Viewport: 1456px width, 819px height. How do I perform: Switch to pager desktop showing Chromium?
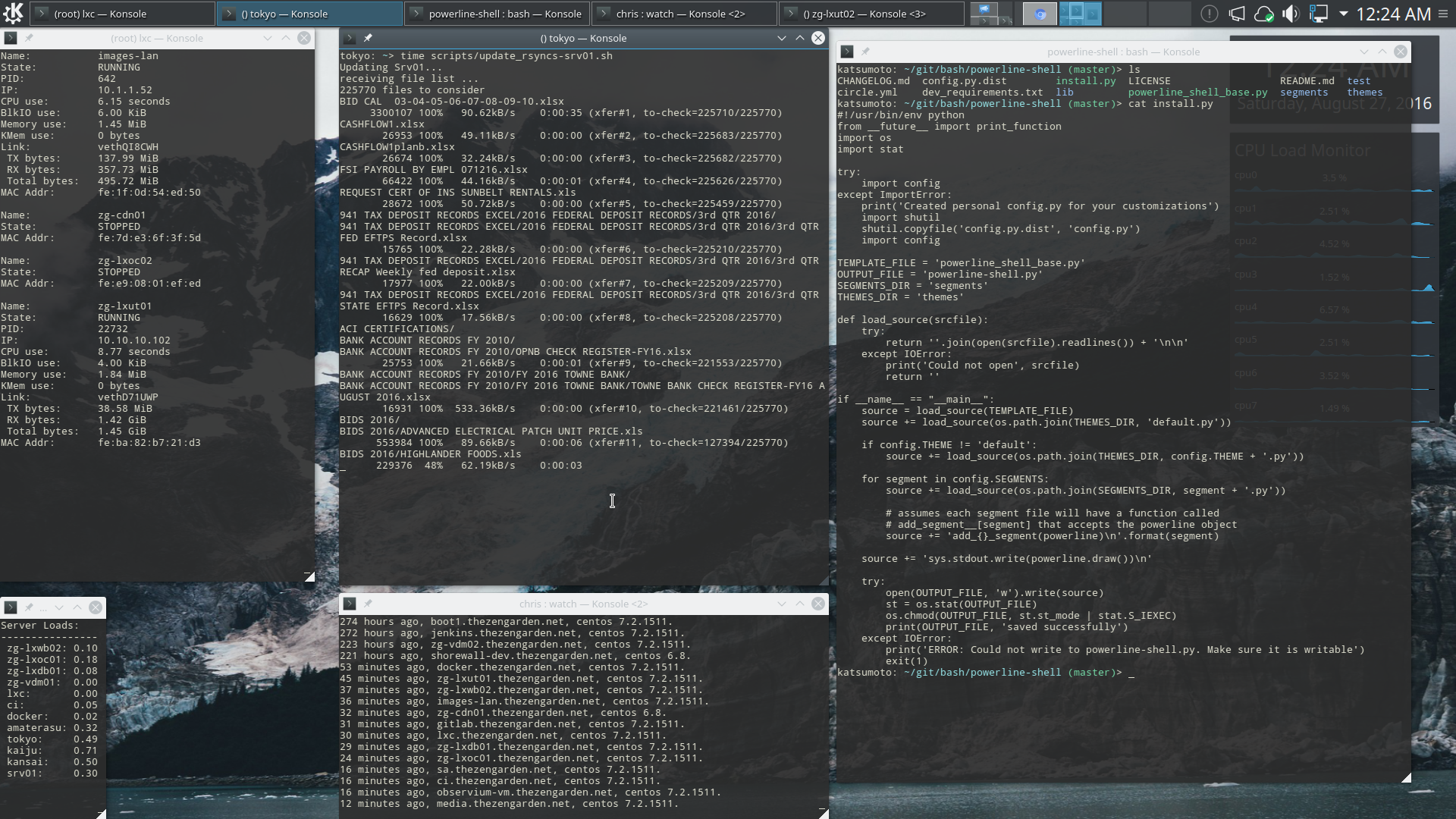tap(1037, 14)
